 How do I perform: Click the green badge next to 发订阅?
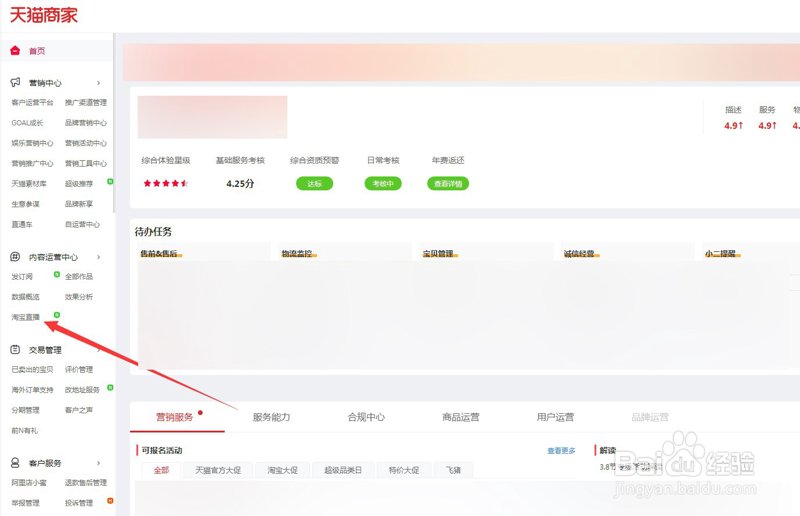57,275
